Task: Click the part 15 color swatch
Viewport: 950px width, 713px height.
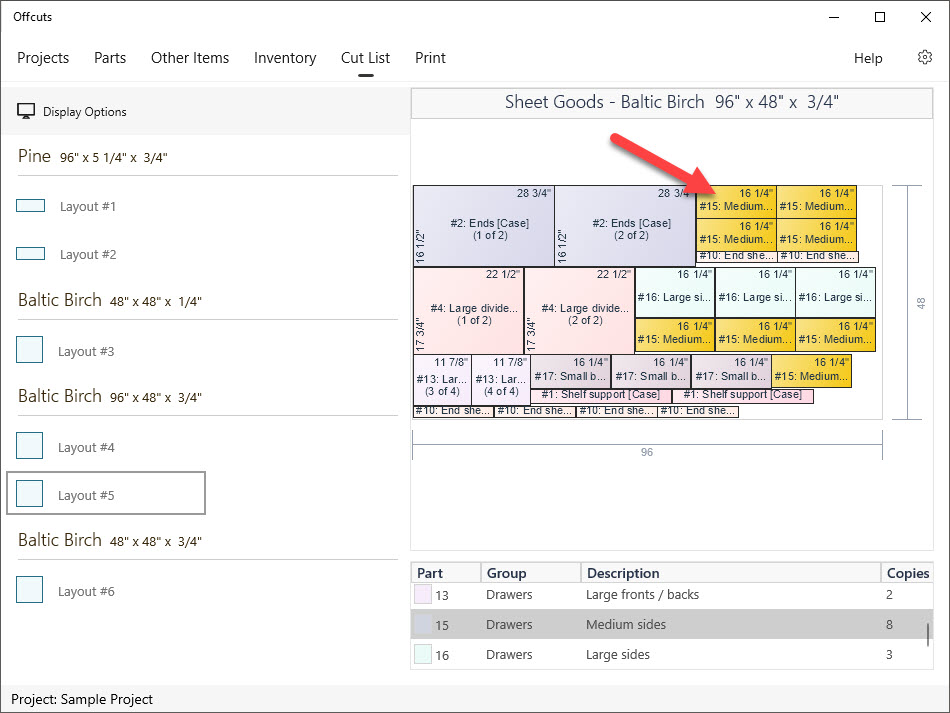Action: click(x=423, y=625)
